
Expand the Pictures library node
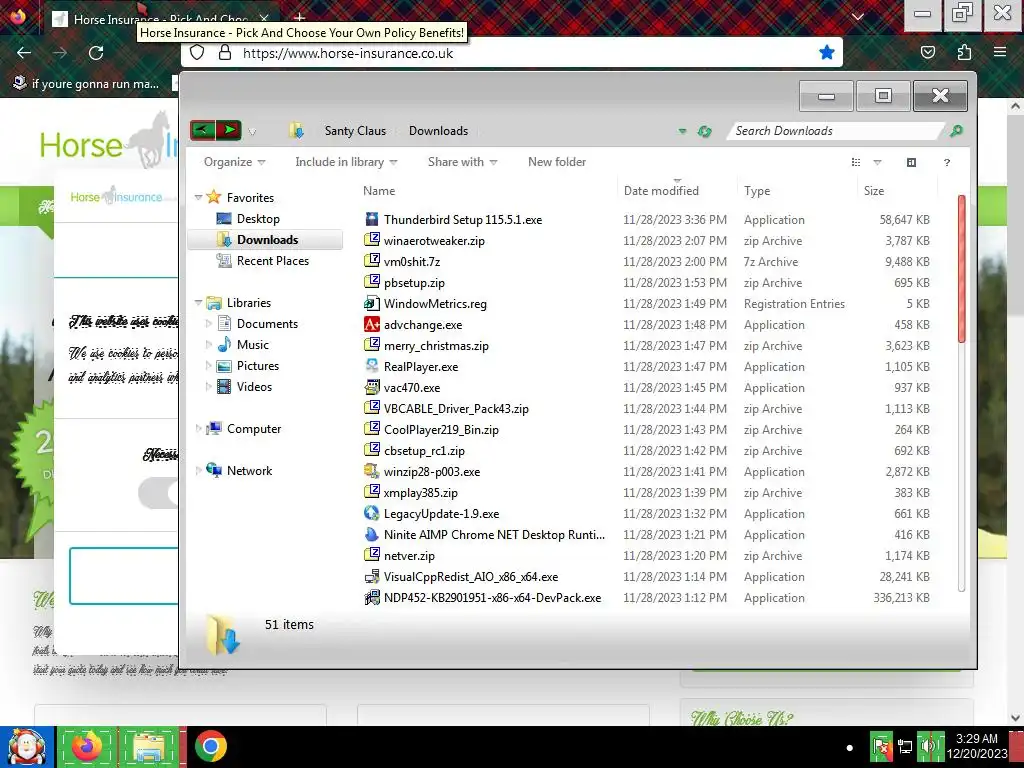coord(208,366)
